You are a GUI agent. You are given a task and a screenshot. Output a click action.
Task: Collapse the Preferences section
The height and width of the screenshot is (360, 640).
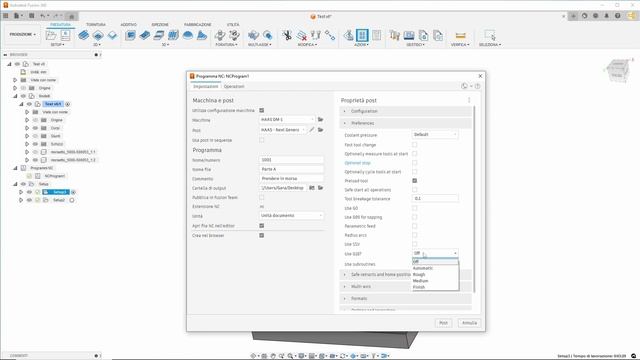pyautogui.click(x=405, y=123)
